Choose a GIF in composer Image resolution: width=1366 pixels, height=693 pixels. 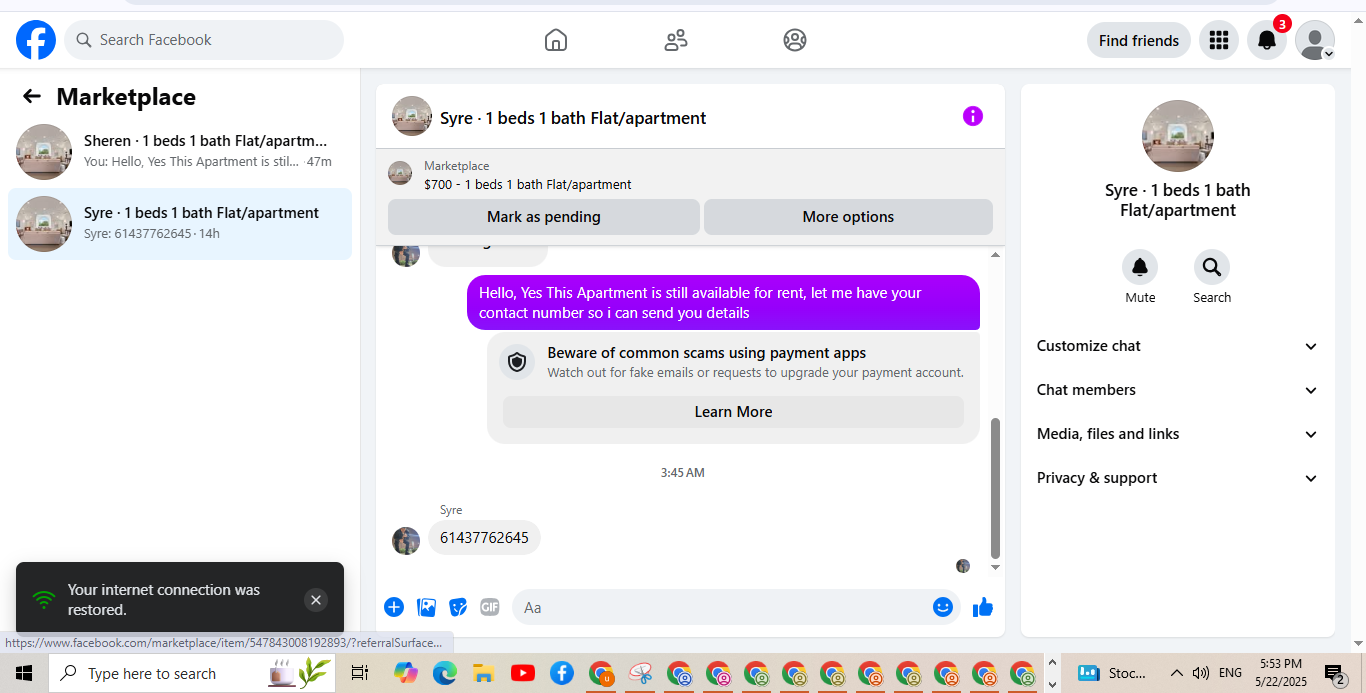(490, 607)
